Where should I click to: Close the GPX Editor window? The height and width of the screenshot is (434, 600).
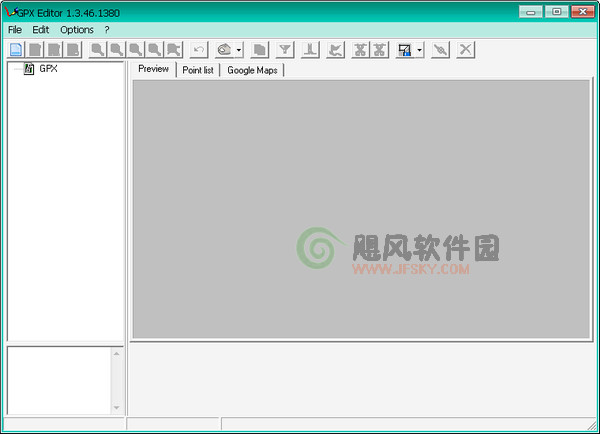click(x=582, y=12)
